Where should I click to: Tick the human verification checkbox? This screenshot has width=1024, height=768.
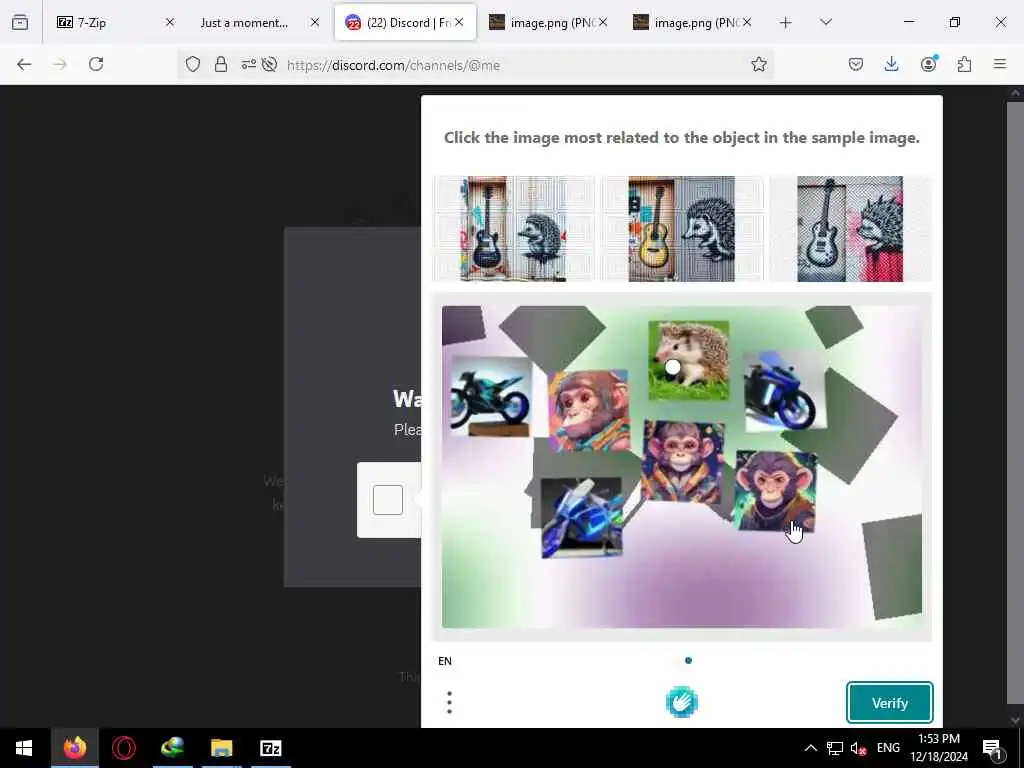click(388, 500)
